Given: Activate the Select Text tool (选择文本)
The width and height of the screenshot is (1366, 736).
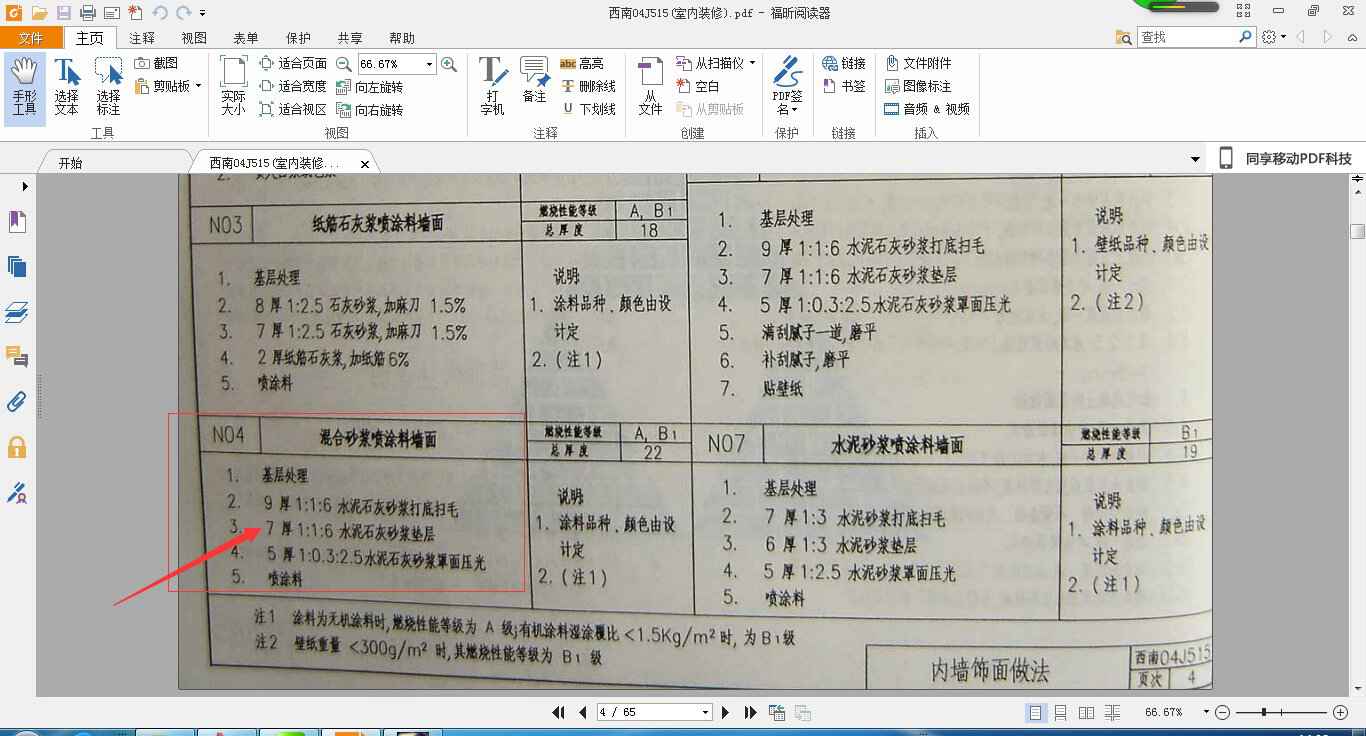Looking at the screenshot, I should point(66,88).
